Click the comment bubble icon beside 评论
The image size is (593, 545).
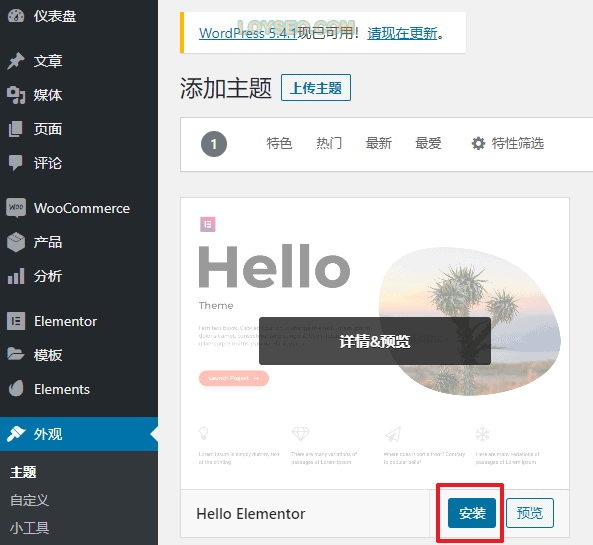(x=16, y=163)
